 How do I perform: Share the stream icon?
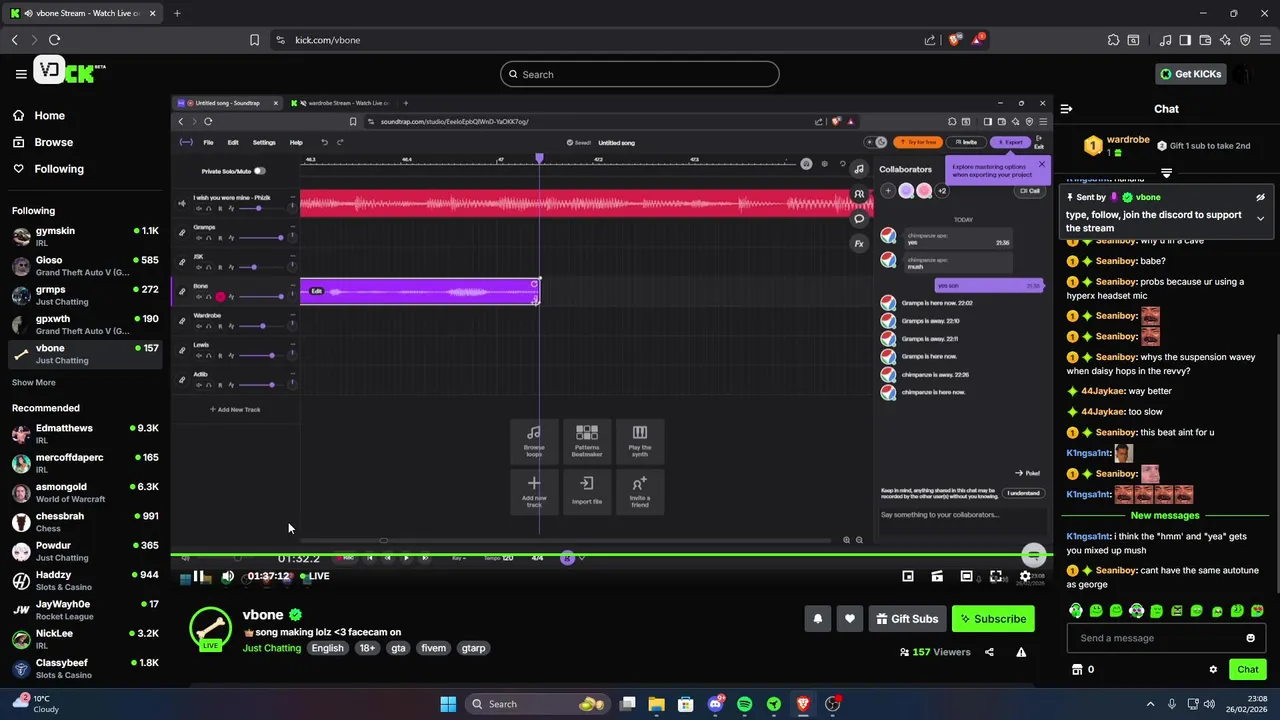tap(989, 652)
